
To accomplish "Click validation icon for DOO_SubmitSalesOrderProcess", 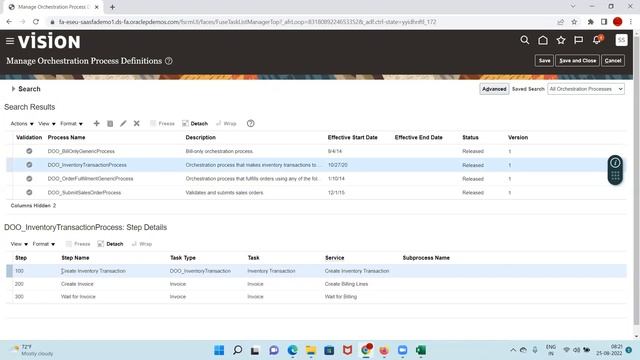I will click(x=29, y=192).
